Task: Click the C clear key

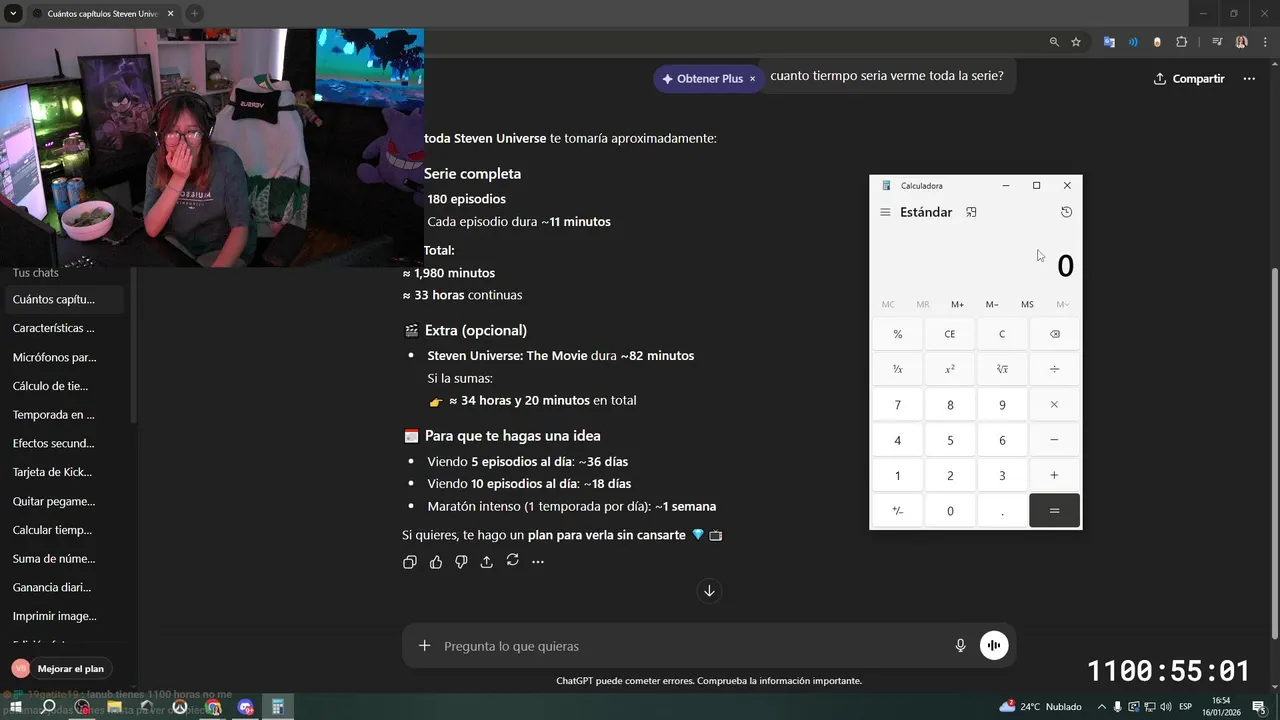Action: [1002, 334]
